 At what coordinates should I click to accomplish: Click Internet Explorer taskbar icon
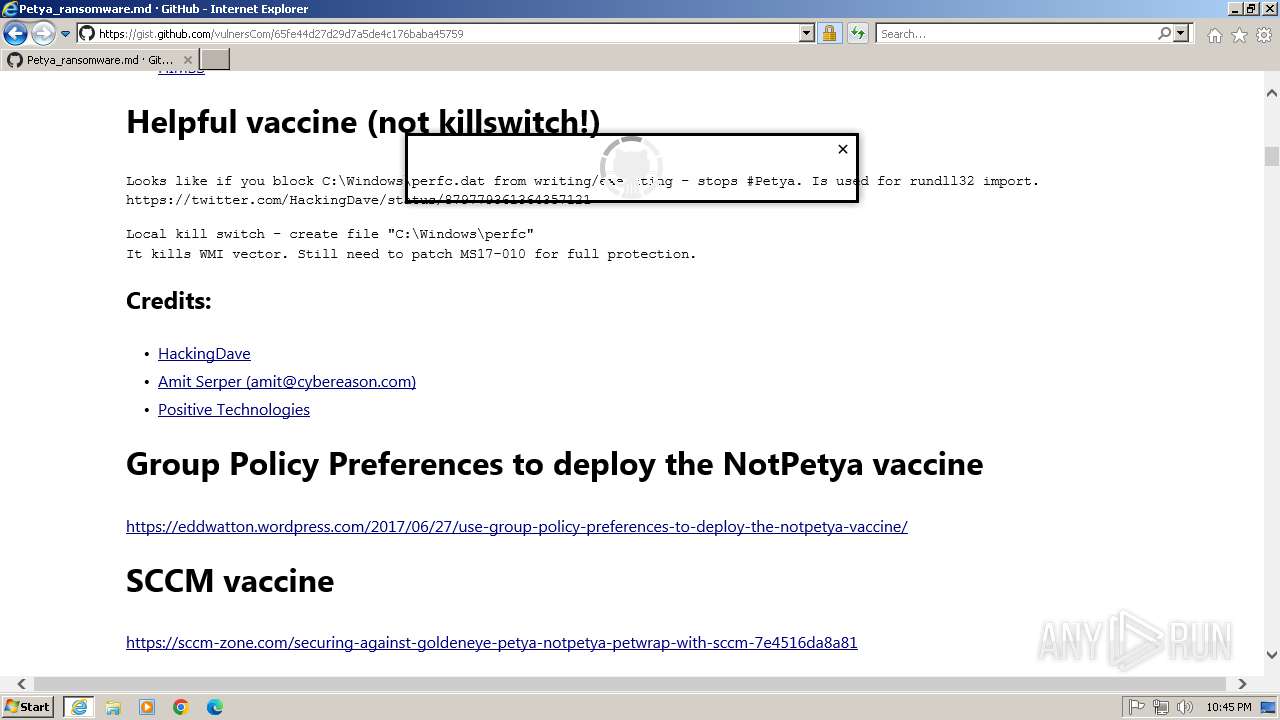click(x=79, y=707)
